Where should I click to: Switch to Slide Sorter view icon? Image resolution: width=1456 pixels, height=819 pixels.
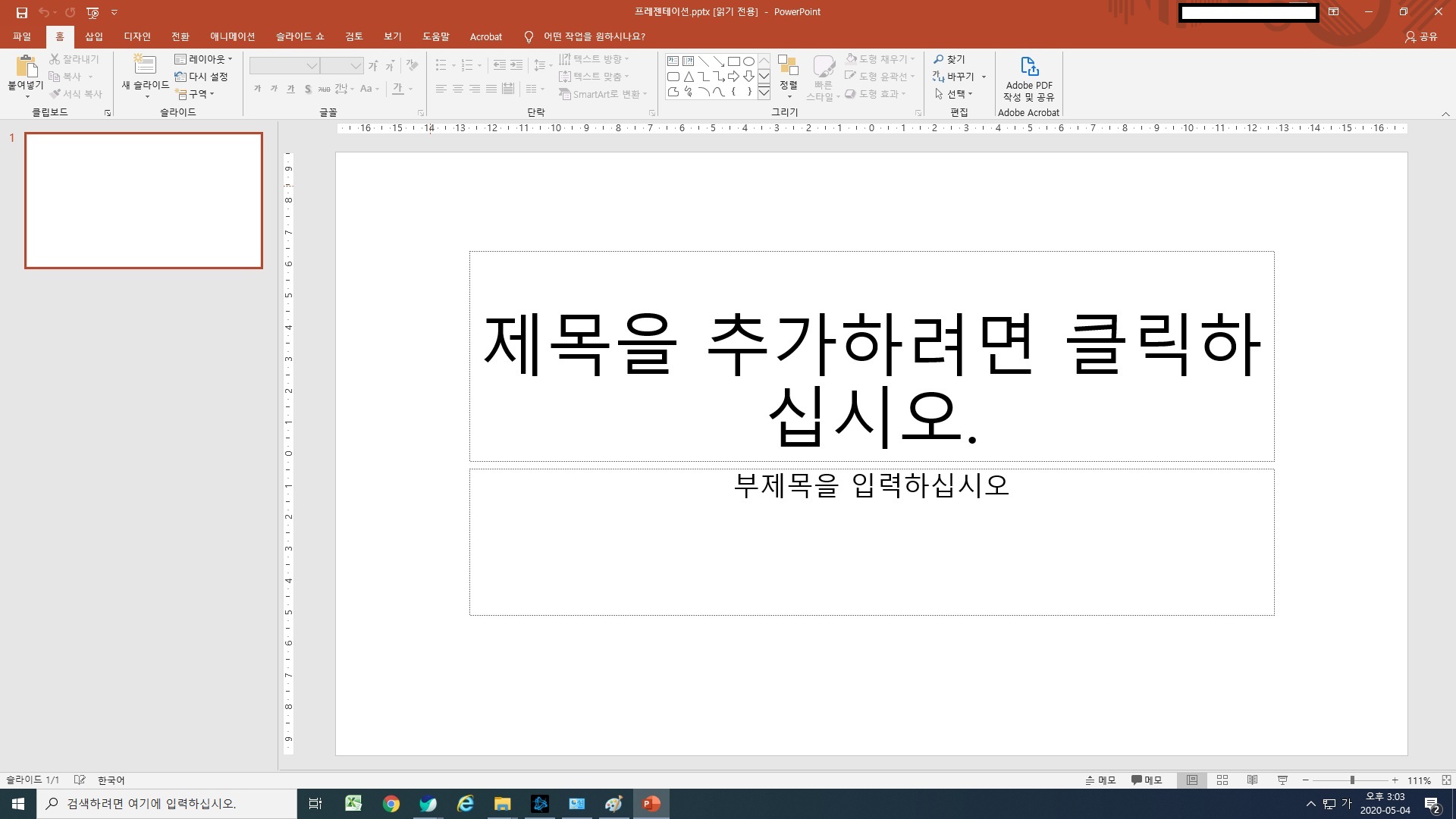tap(1222, 780)
